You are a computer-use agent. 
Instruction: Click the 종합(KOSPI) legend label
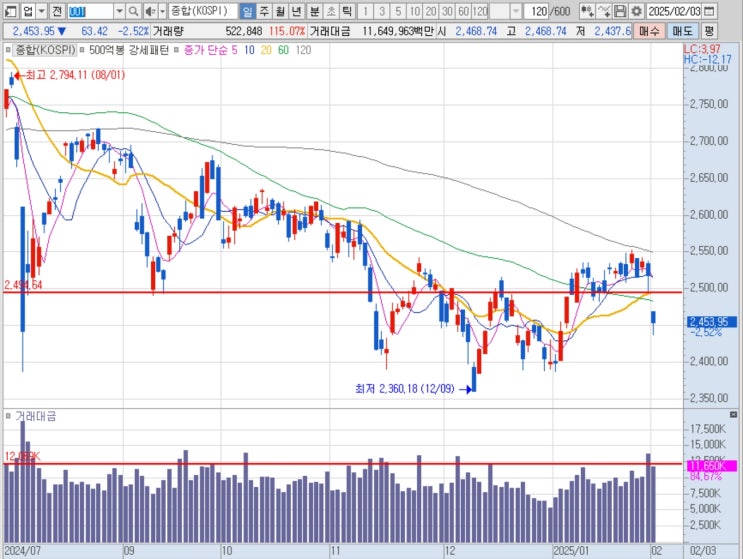tap(45, 50)
